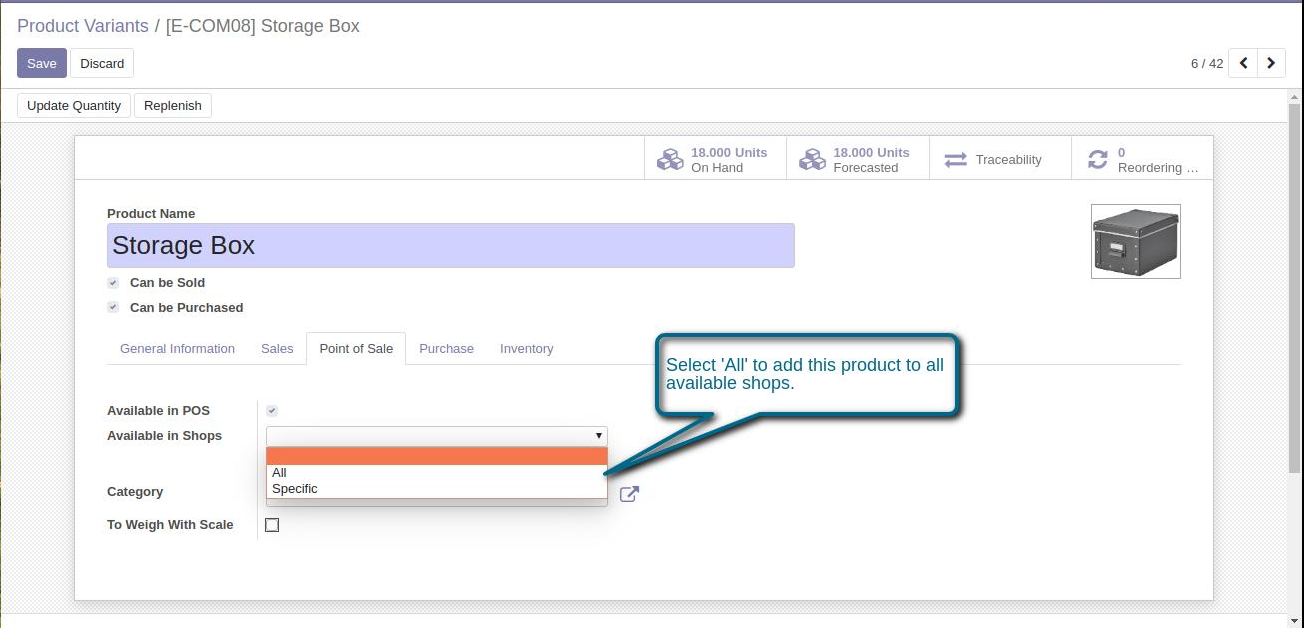Switch to the General Information tab
Screen dimensions: 1304x628
[x=177, y=349]
